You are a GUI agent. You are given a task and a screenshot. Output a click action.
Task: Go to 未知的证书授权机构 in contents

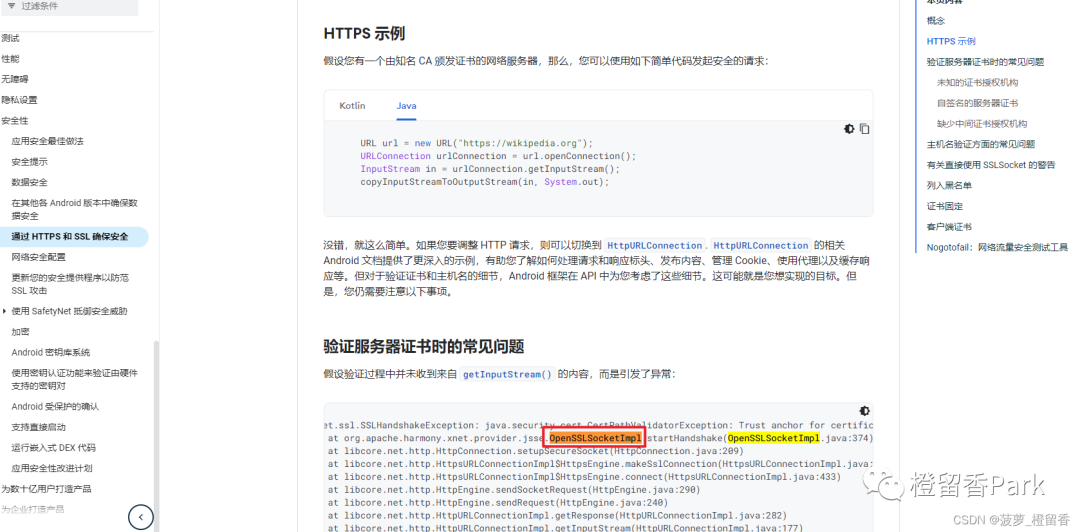(977, 82)
